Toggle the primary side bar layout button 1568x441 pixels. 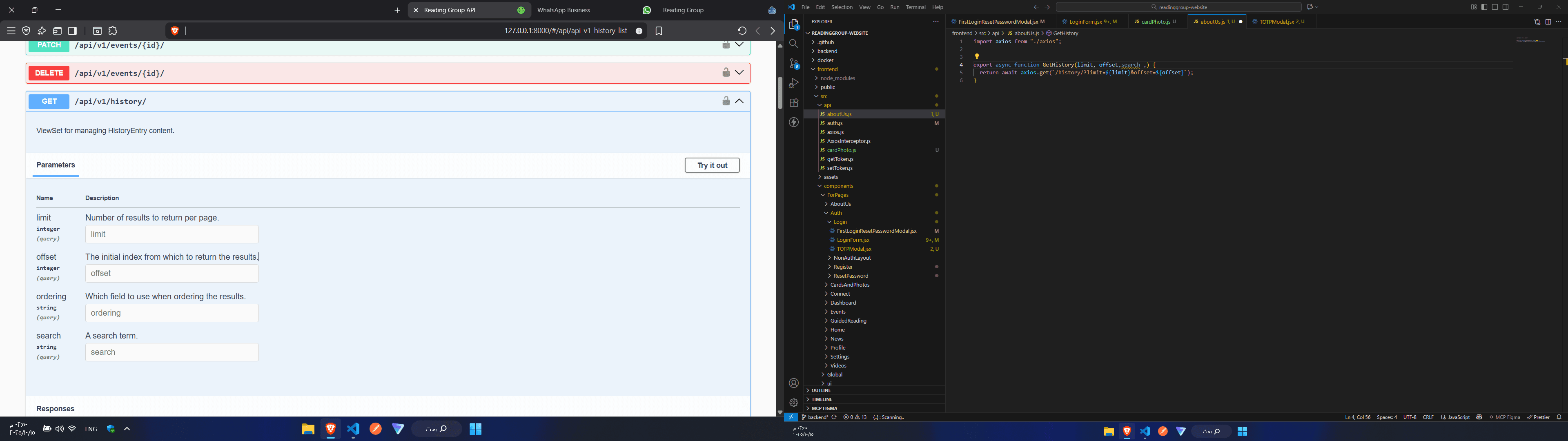coord(1484,7)
